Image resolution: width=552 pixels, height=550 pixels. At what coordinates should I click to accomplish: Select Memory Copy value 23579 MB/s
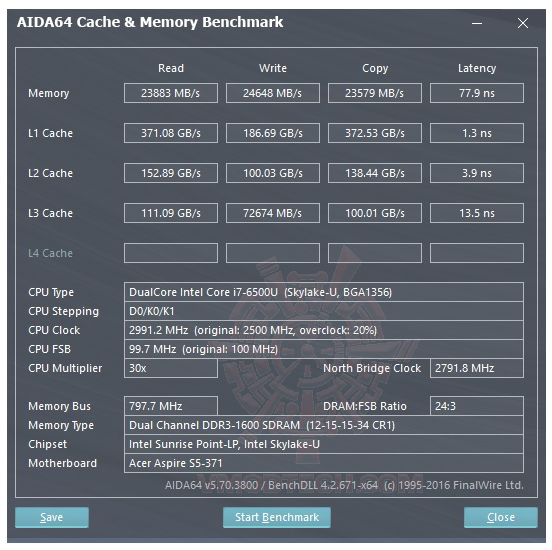pyautogui.click(x=375, y=93)
